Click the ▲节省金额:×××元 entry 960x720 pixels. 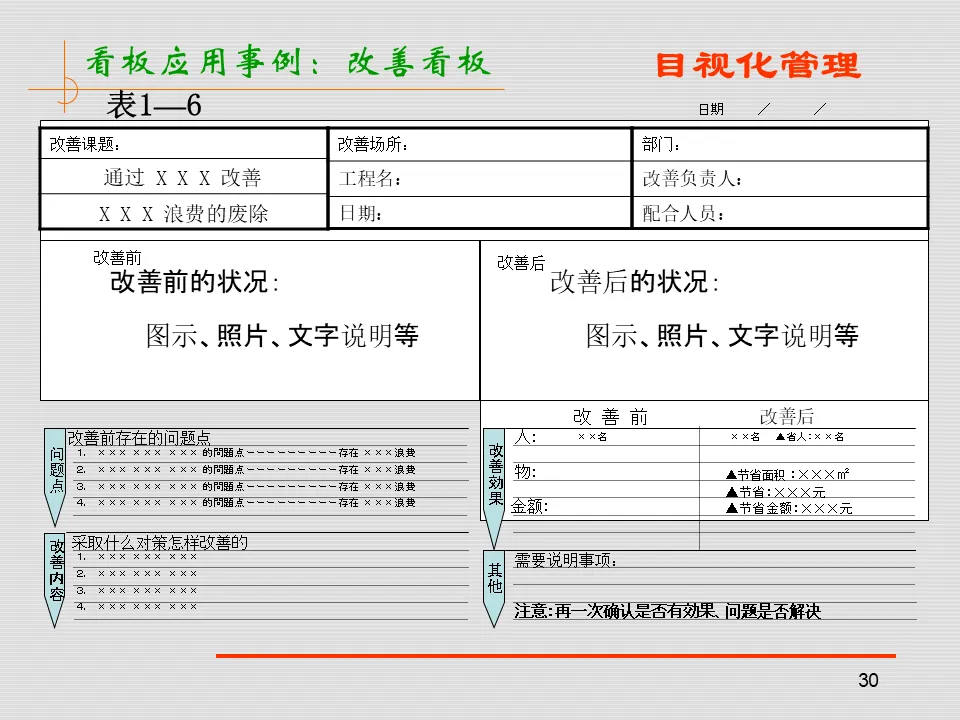[x=789, y=508]
